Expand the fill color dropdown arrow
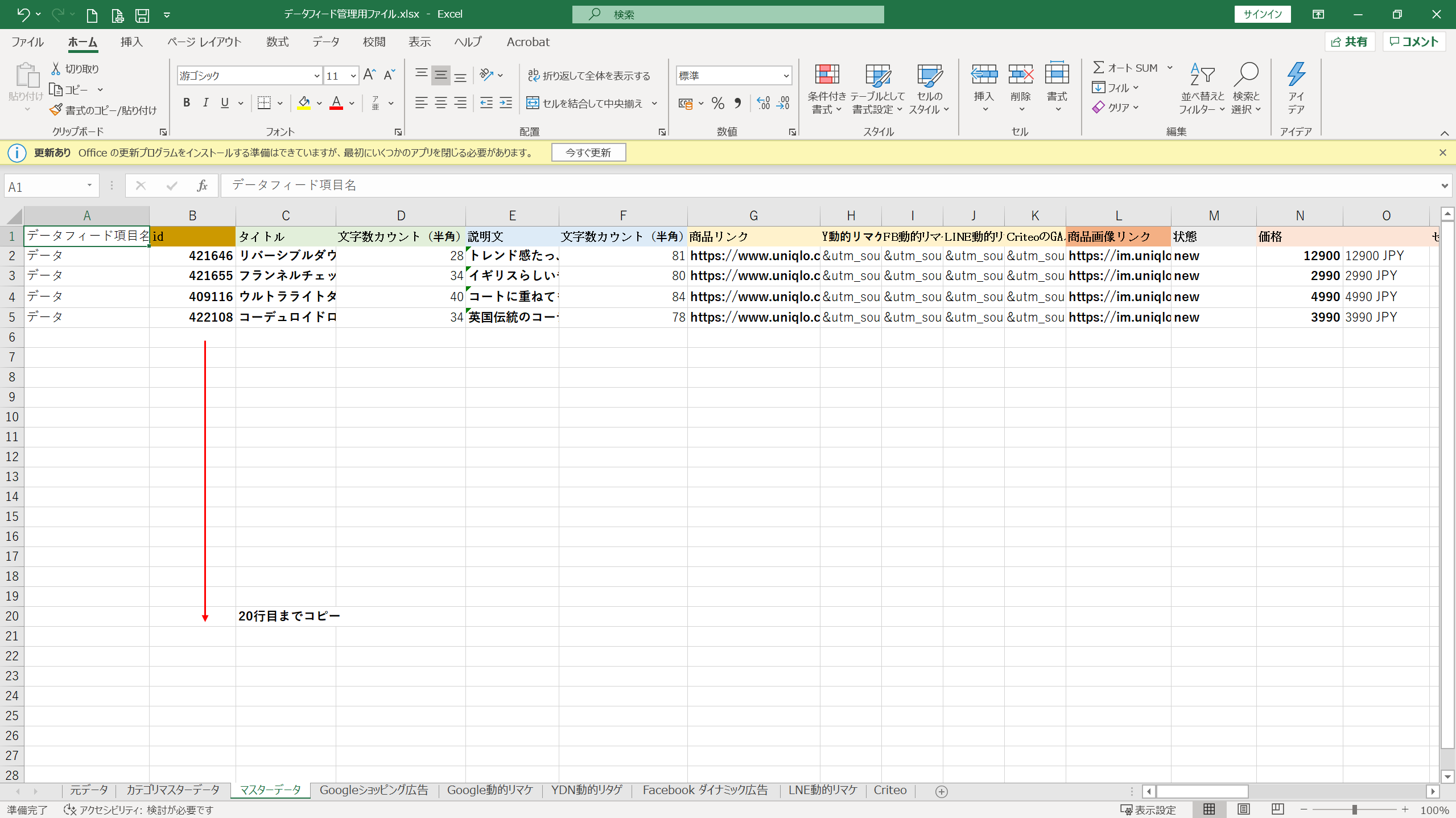Image resolution: width=1456 pixels, height=818 pixels. [319, 104]
